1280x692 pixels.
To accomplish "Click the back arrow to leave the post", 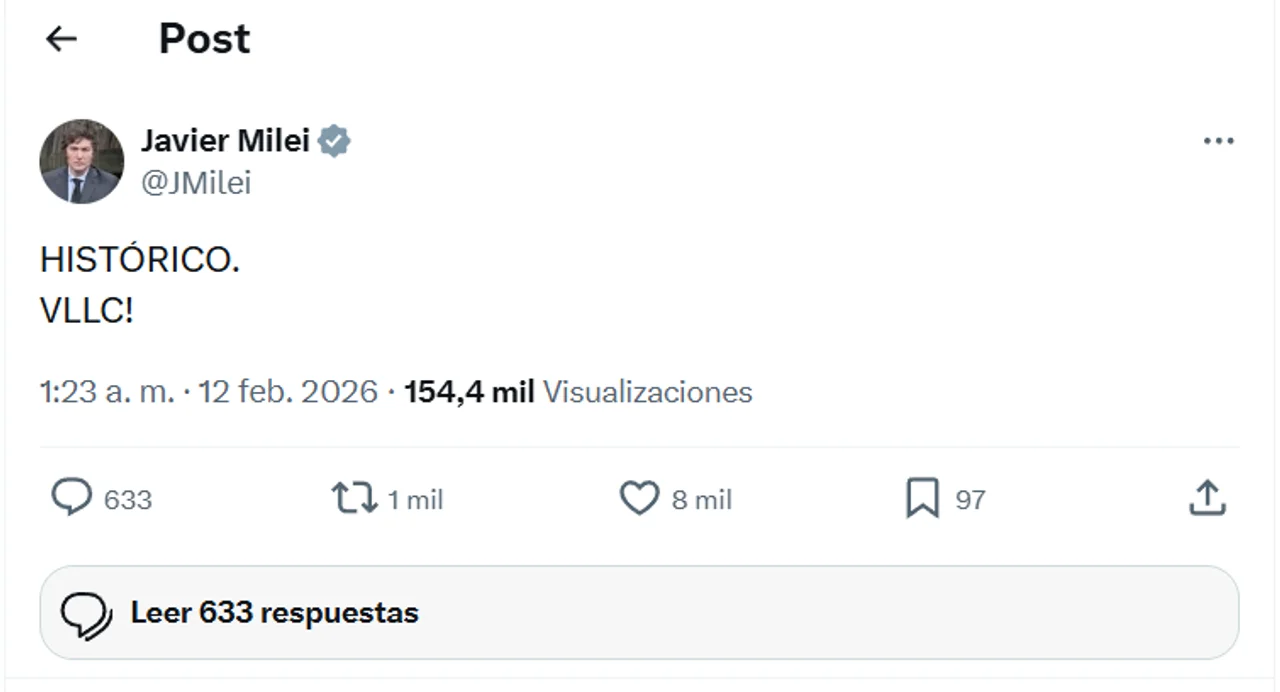I will [x=62, y=39].
